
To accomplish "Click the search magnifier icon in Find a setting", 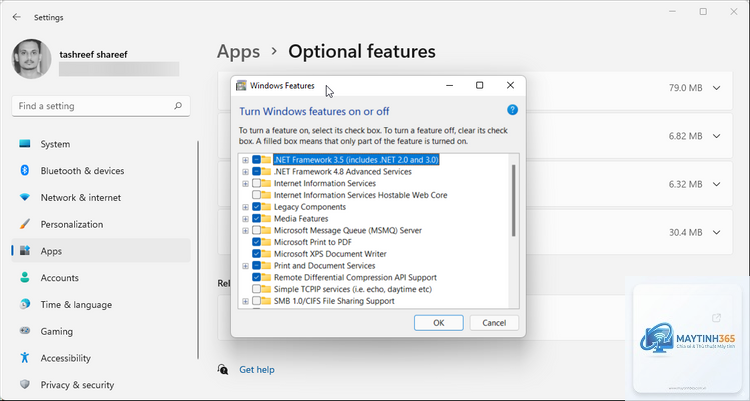I will coord(178,106).
